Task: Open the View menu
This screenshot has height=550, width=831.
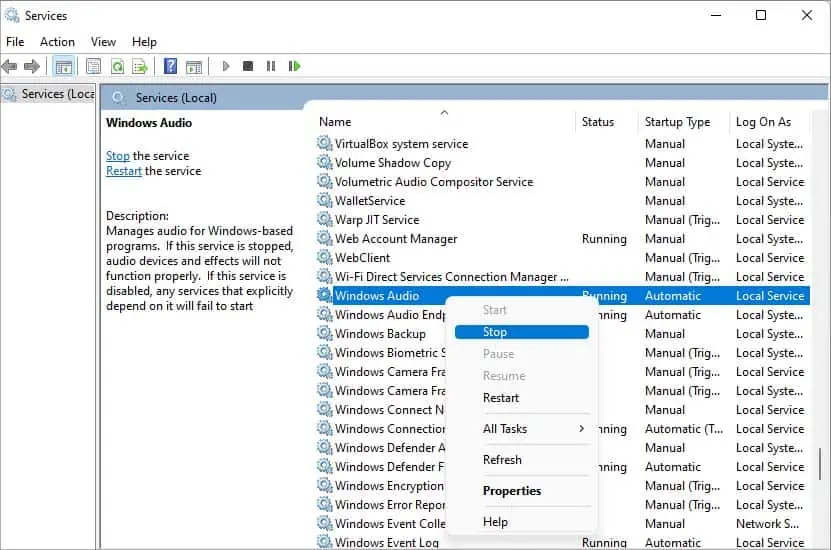Action: coord(103,42)
